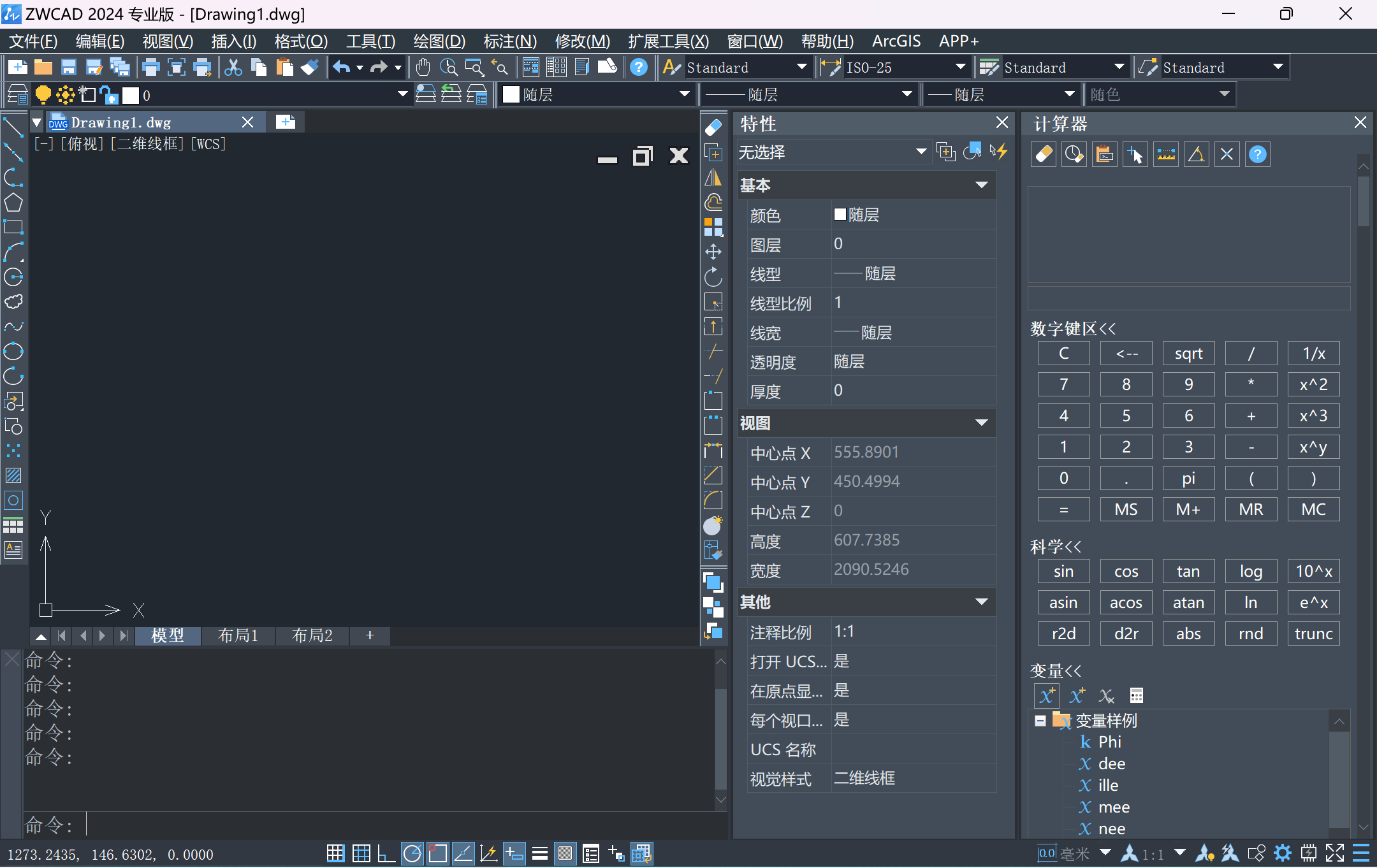Open the 绘图(D) menu

[439, 41]
